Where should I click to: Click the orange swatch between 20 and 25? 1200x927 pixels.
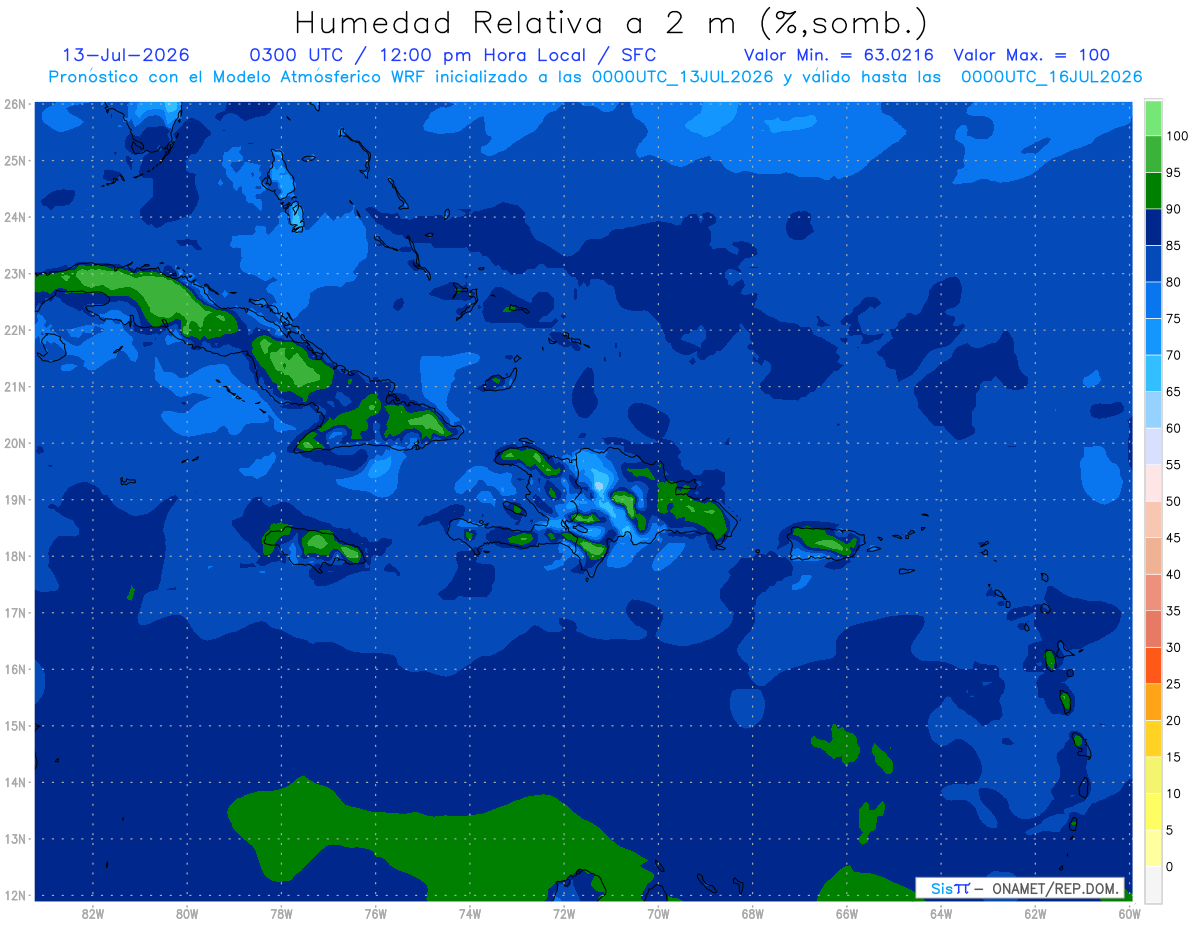pos(1153,703)
